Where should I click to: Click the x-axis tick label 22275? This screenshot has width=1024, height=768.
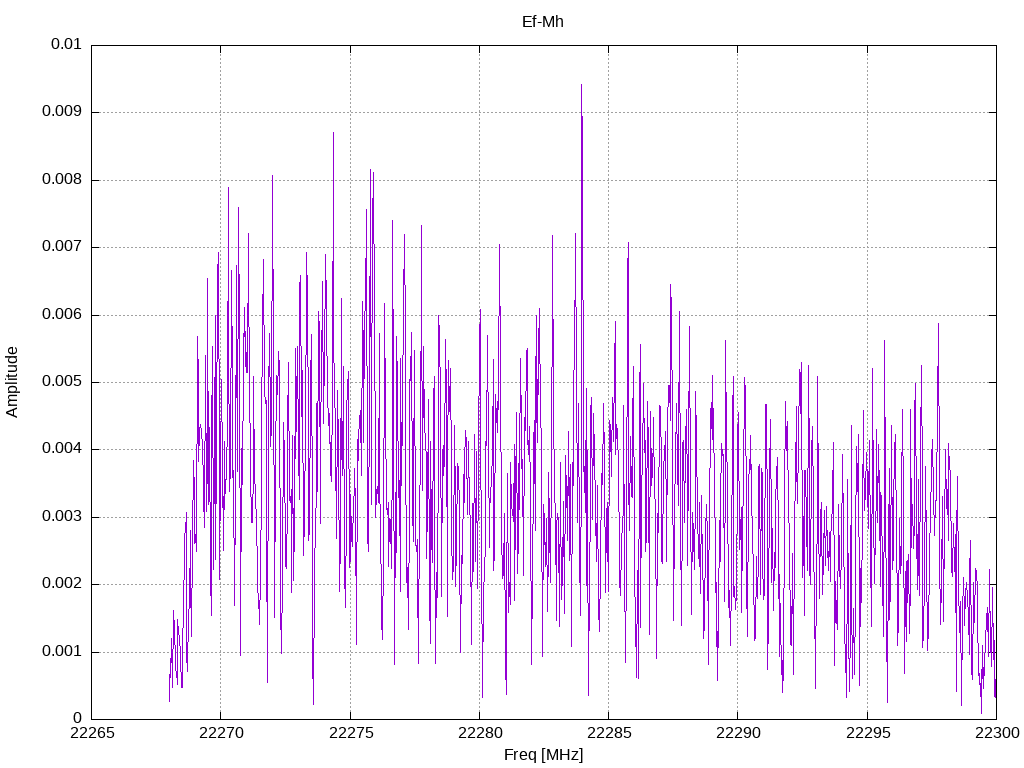351,733
